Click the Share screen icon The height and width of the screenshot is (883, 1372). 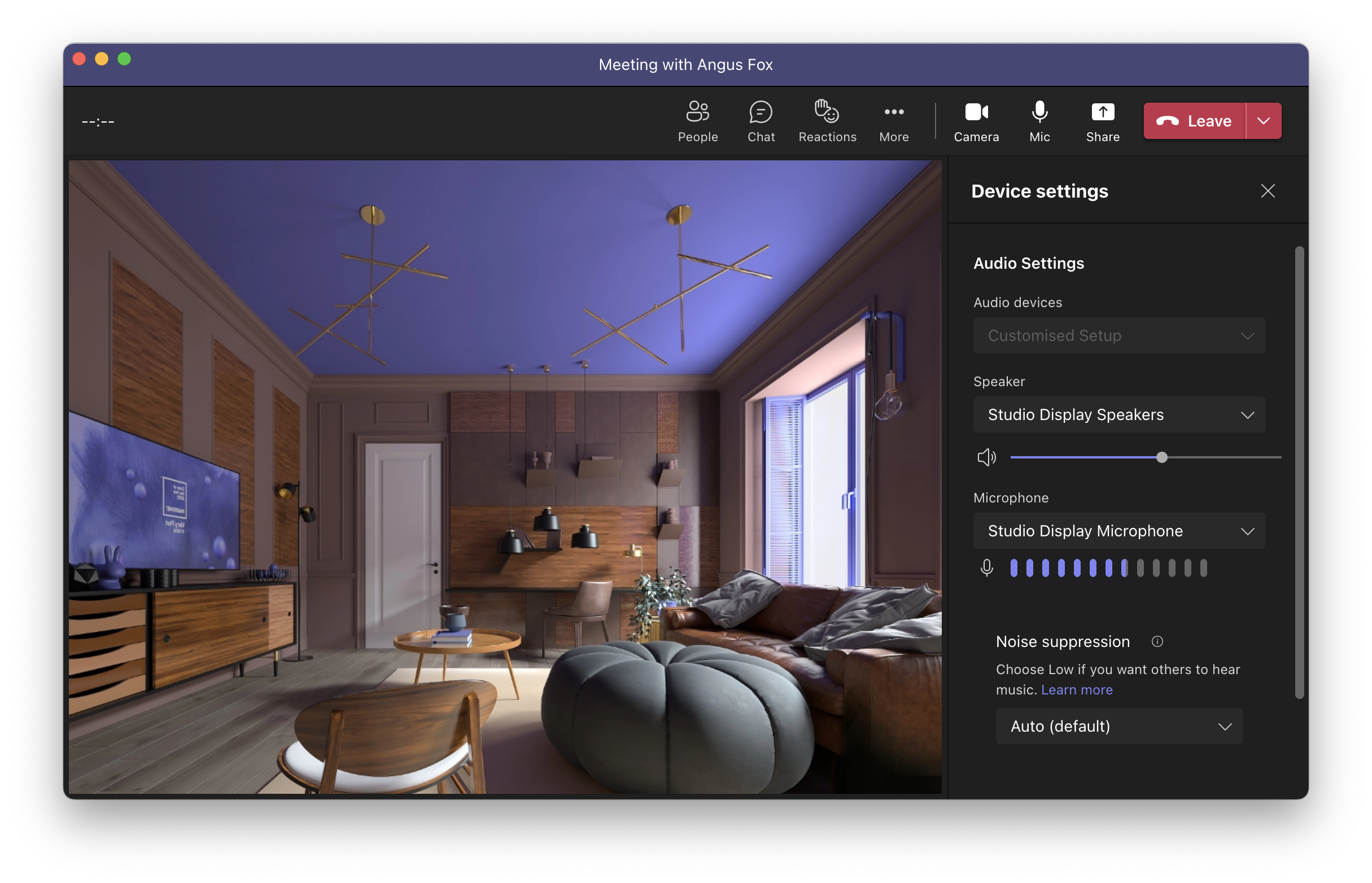coord(1102,112)
